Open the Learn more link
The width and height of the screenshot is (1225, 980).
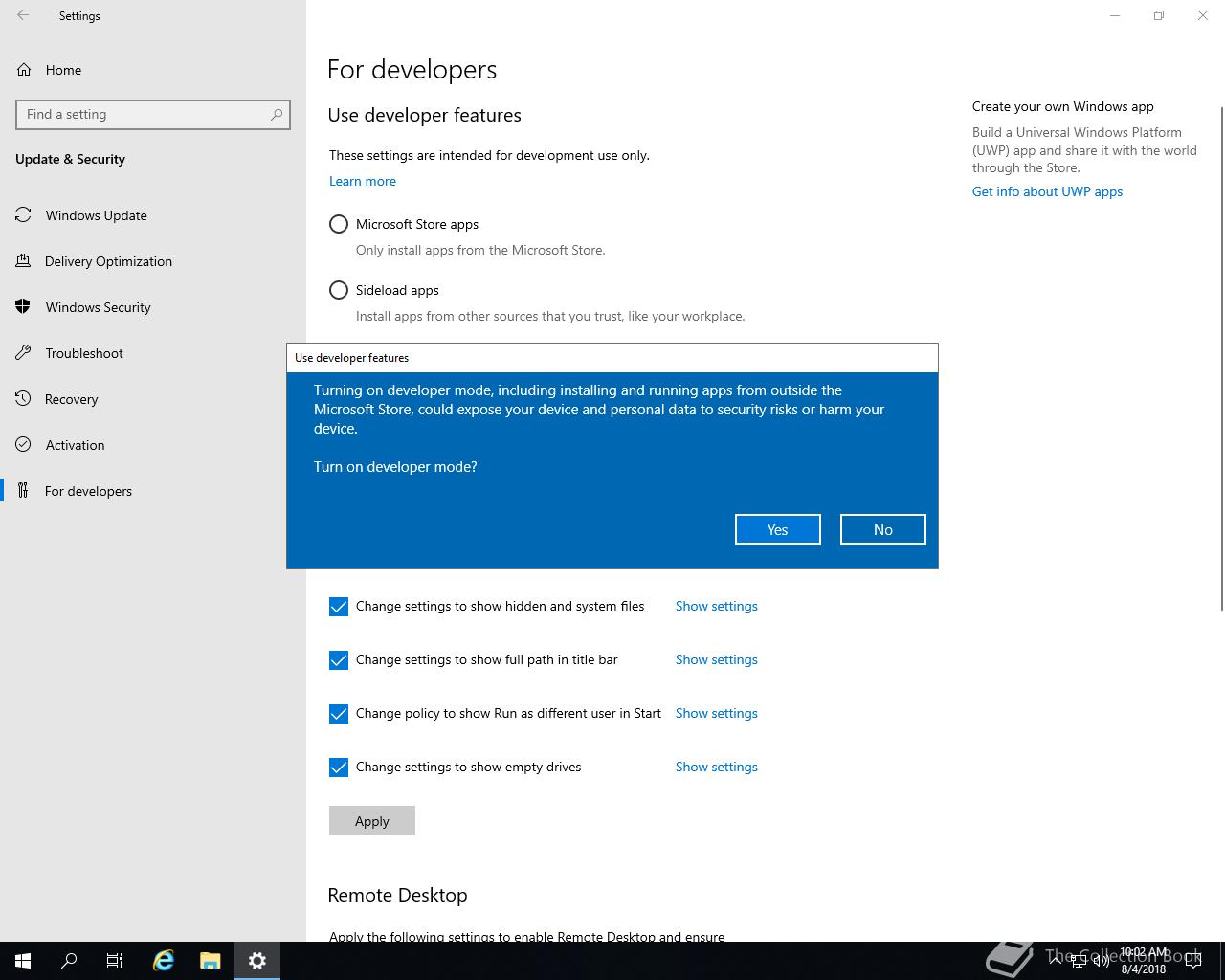pyautogui.click(x=363, y=181)
